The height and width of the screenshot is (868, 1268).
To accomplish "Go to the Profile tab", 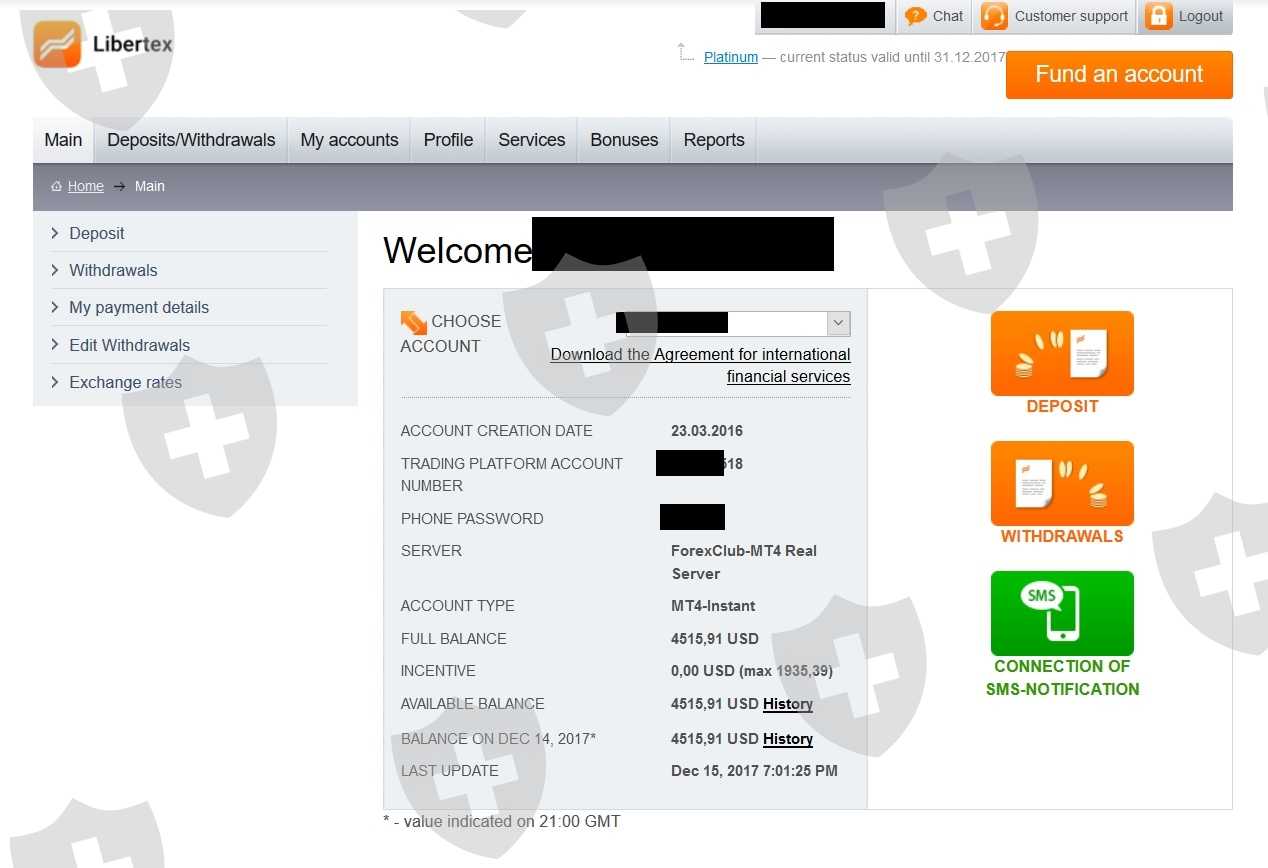I will 448,140.
